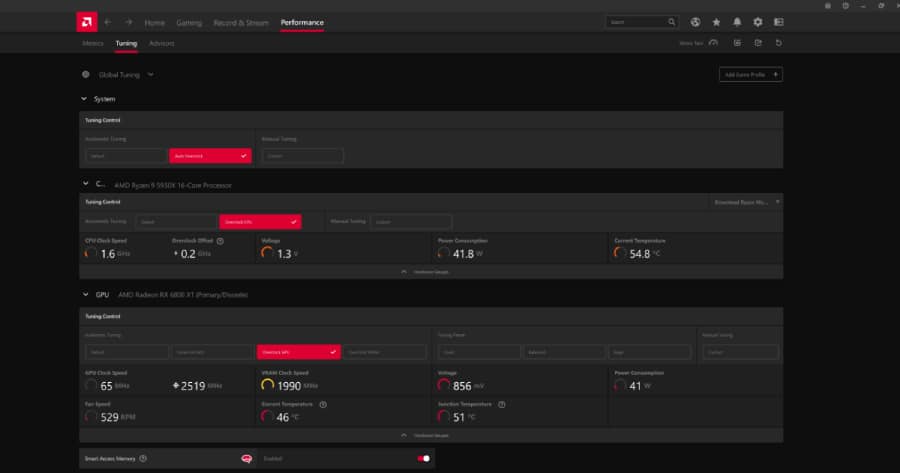900x473 pixels.
Task: Collapse the System section
Action: [84, 99]
